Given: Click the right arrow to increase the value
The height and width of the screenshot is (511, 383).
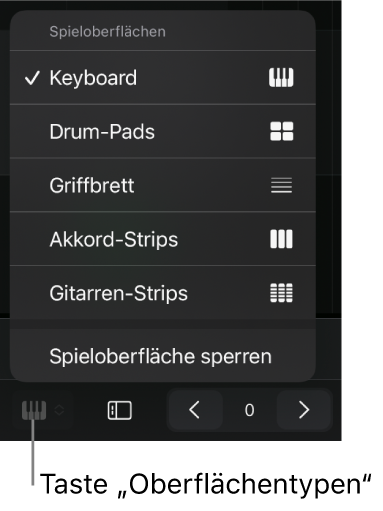Looking at the screenshot, I should (304, 410).
